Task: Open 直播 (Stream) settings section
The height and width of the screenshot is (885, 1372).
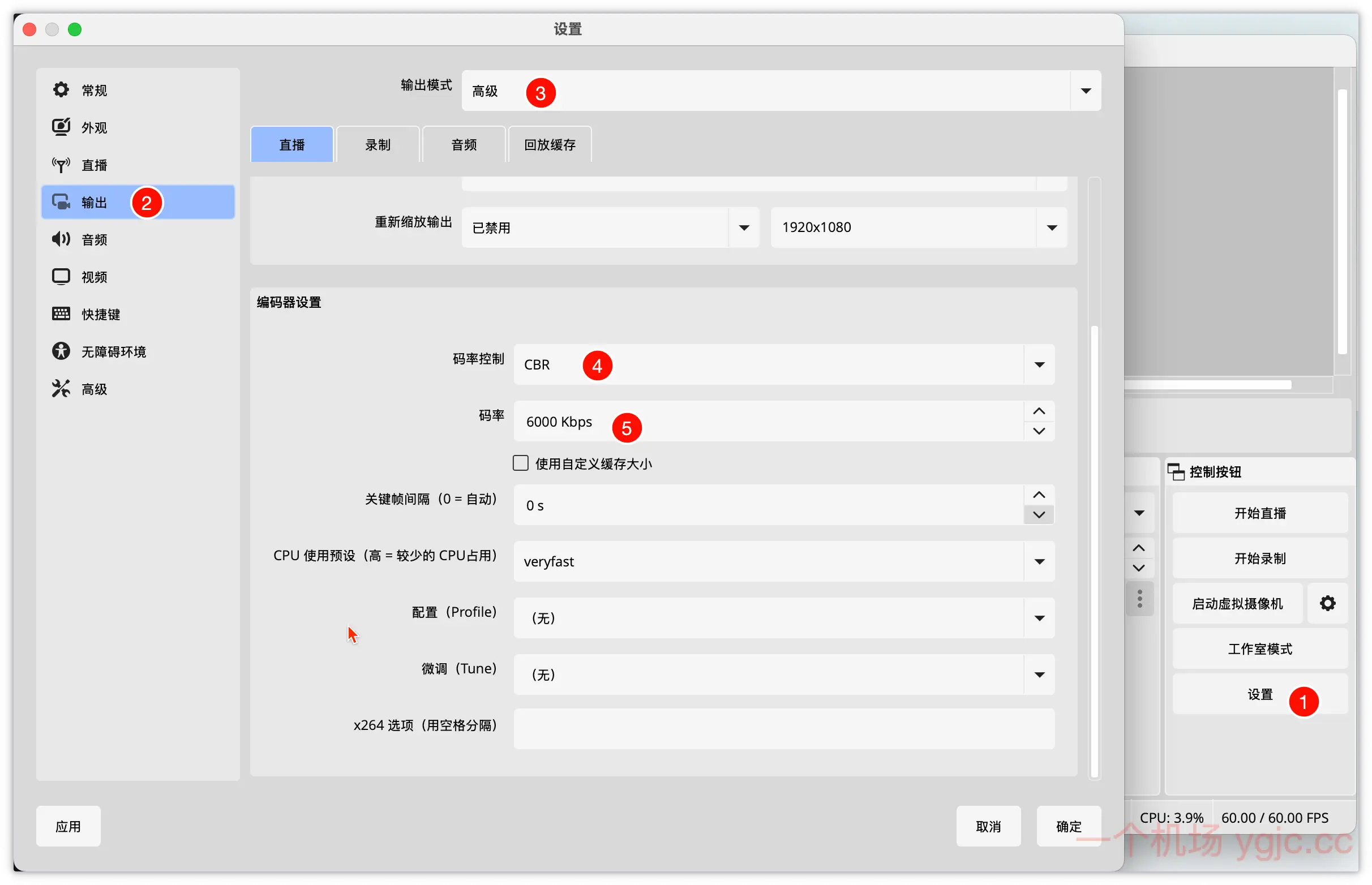Action: (94, 164)
